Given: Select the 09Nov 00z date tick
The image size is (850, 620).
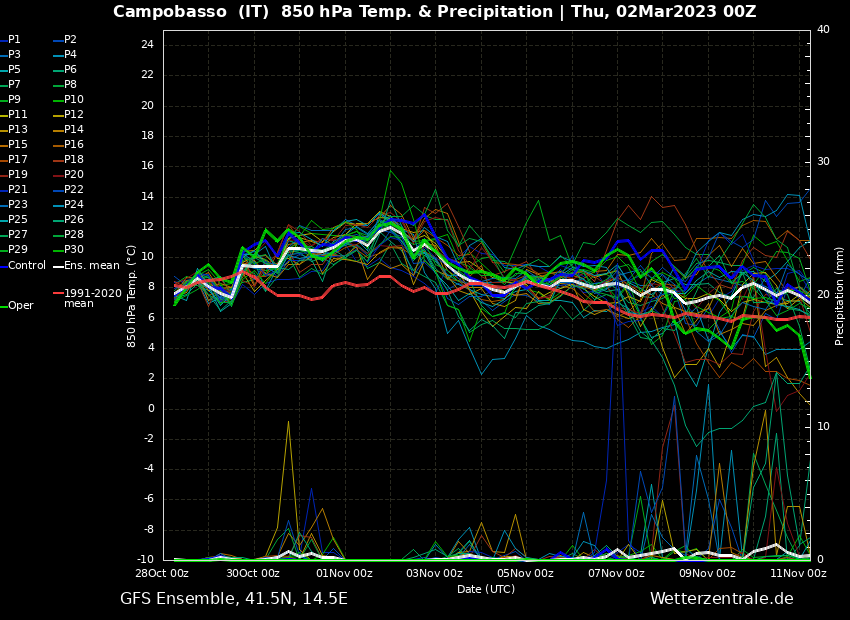Looking at the screenshot, I should (707, 574).
